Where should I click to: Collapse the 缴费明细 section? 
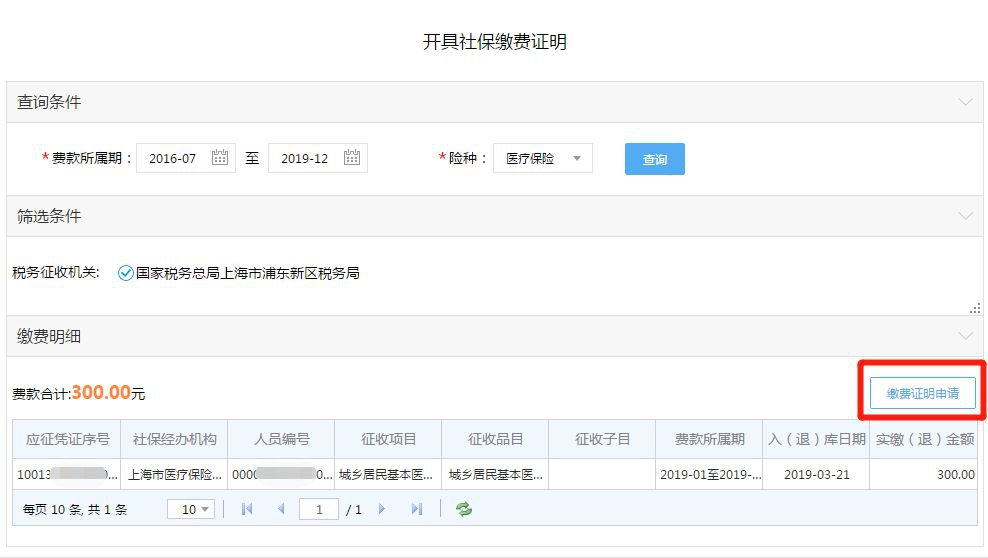pyautogui.click(x=965, y=337)
